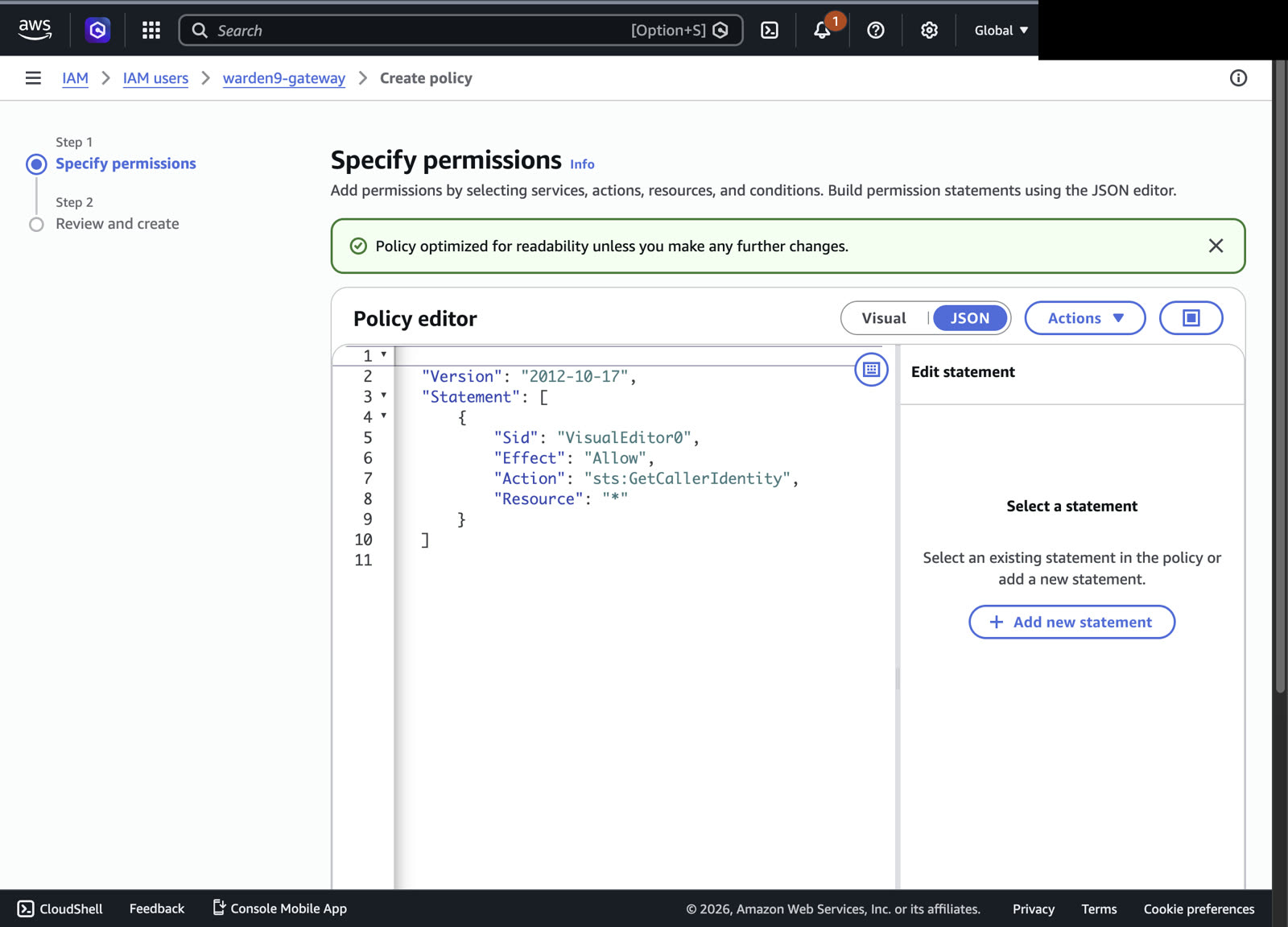
Task: Click the "Allow" effect value
Action: pyautogui.click(x=616, y=458)
